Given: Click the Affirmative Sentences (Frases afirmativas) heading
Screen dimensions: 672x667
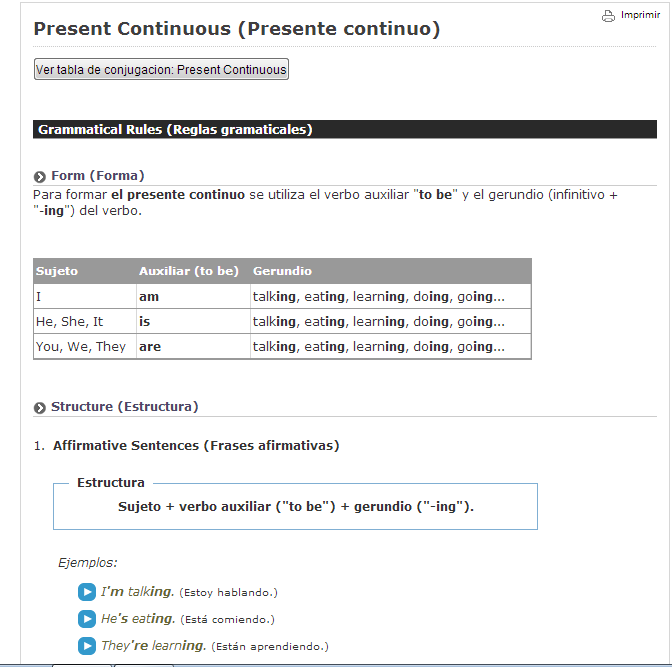Looking at the screenshot, I should coord(196,446).
